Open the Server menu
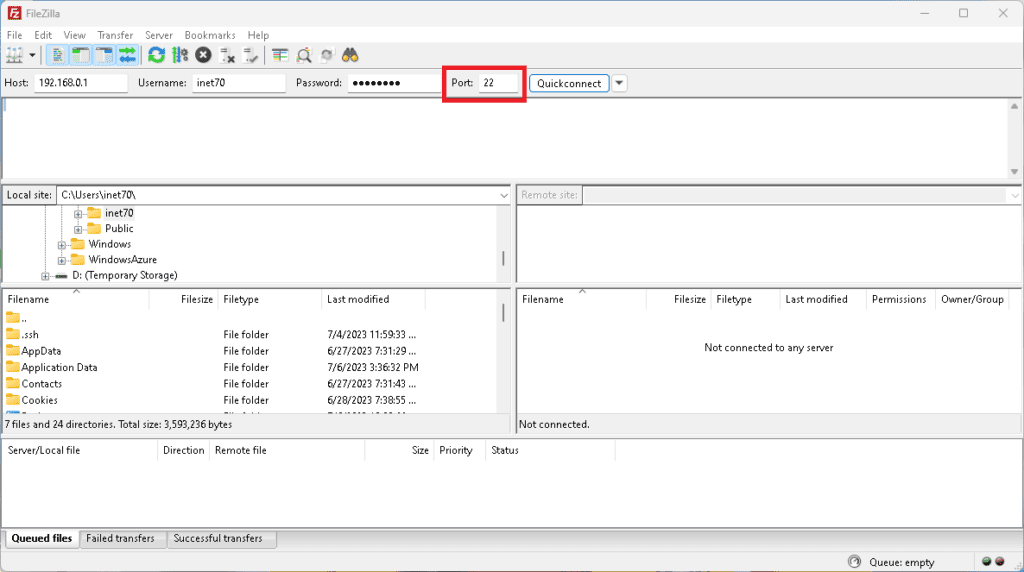The height and width of the screenshot is (572, 1024). pyautogui.click(x=159, y=35)
